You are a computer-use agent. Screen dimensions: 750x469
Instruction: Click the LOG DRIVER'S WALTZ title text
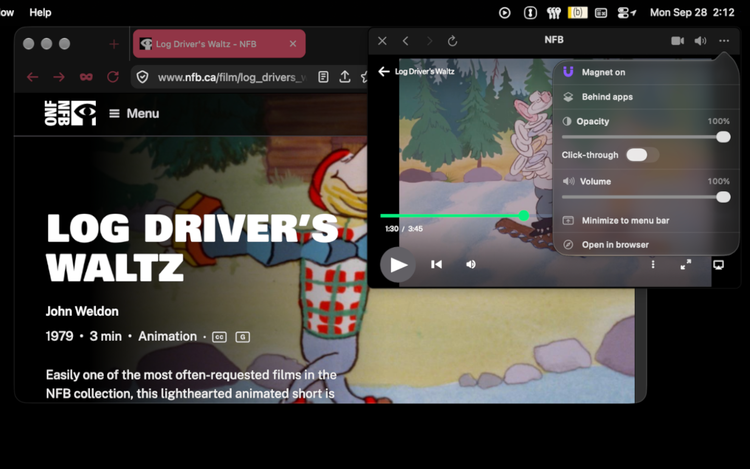point(192,247)
